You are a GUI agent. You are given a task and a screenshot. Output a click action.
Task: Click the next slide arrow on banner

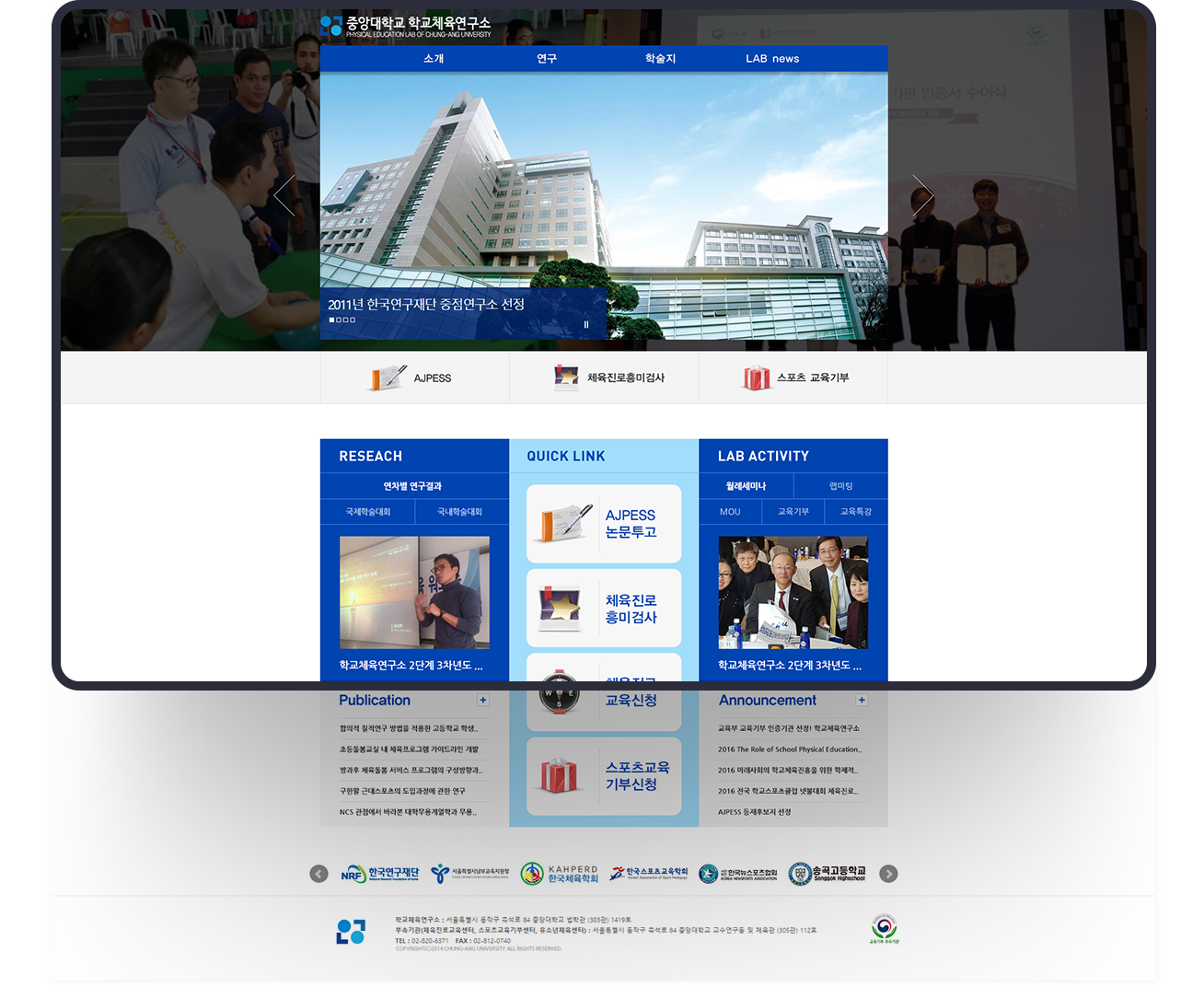click(922, 195)
